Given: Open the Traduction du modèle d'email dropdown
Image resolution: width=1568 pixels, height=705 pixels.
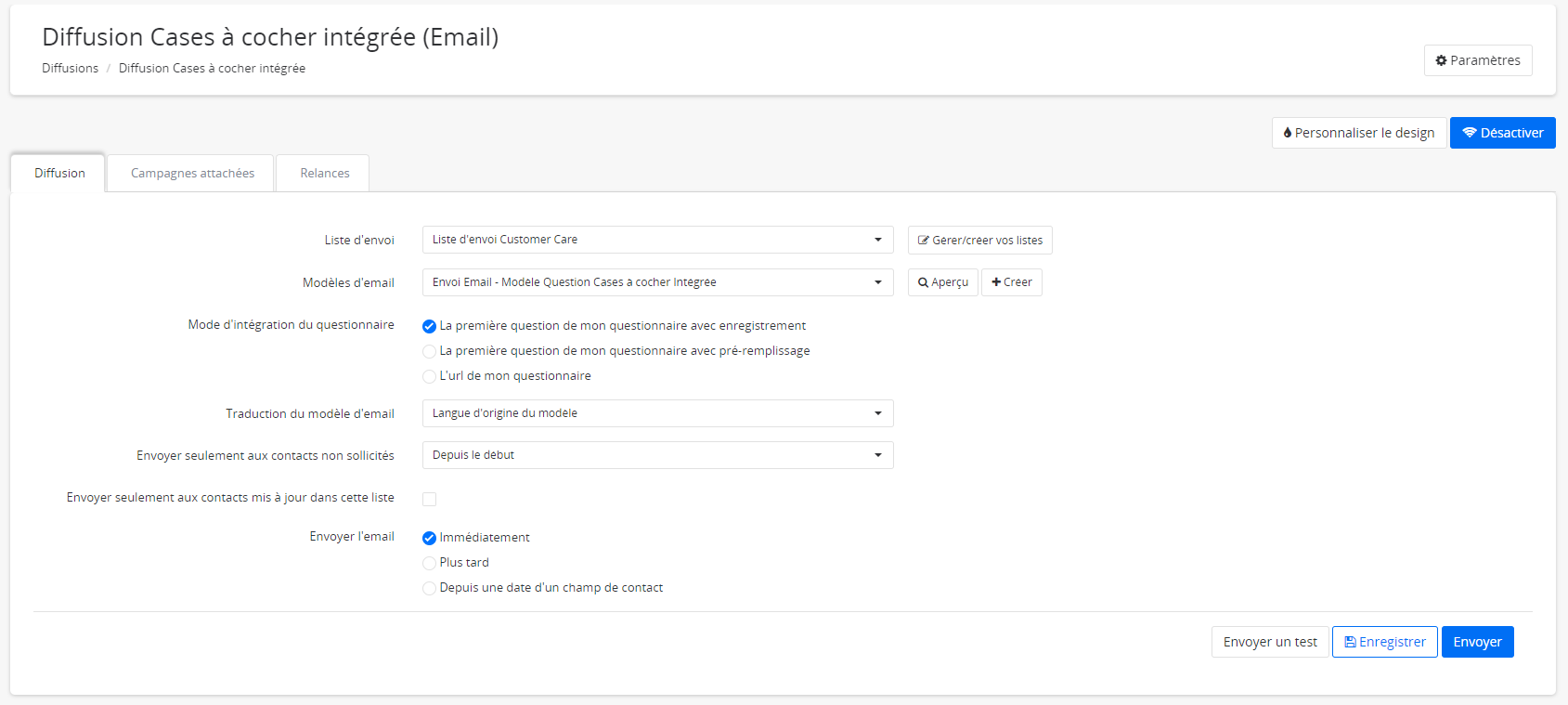Looking at the screenshot, I should tap(657, 413).
